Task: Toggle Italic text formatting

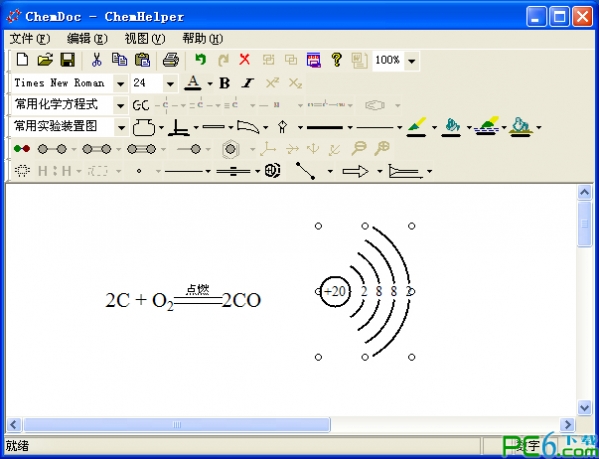Action: coord(248,83)
